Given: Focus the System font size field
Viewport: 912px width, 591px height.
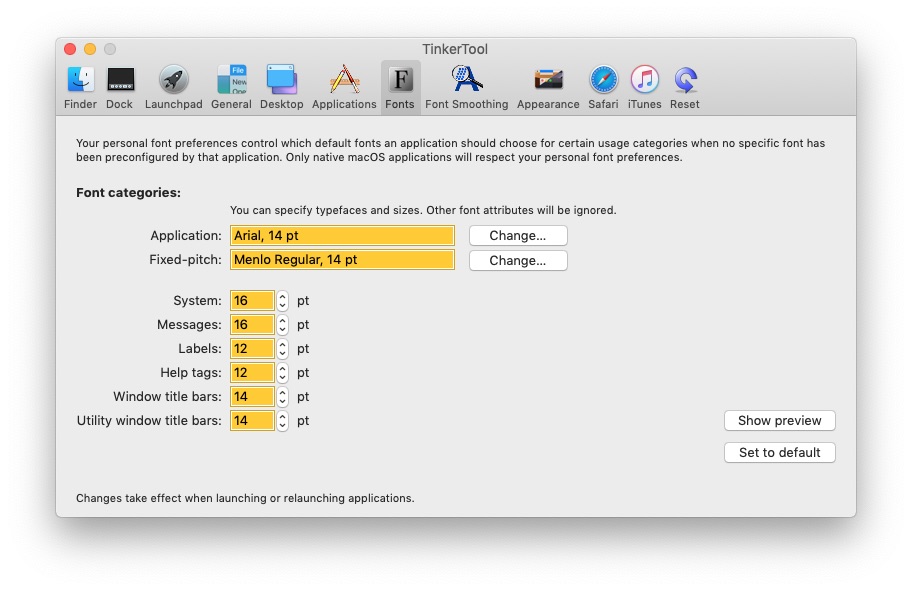Looking at the screenshot, I should tap(252, 301).
